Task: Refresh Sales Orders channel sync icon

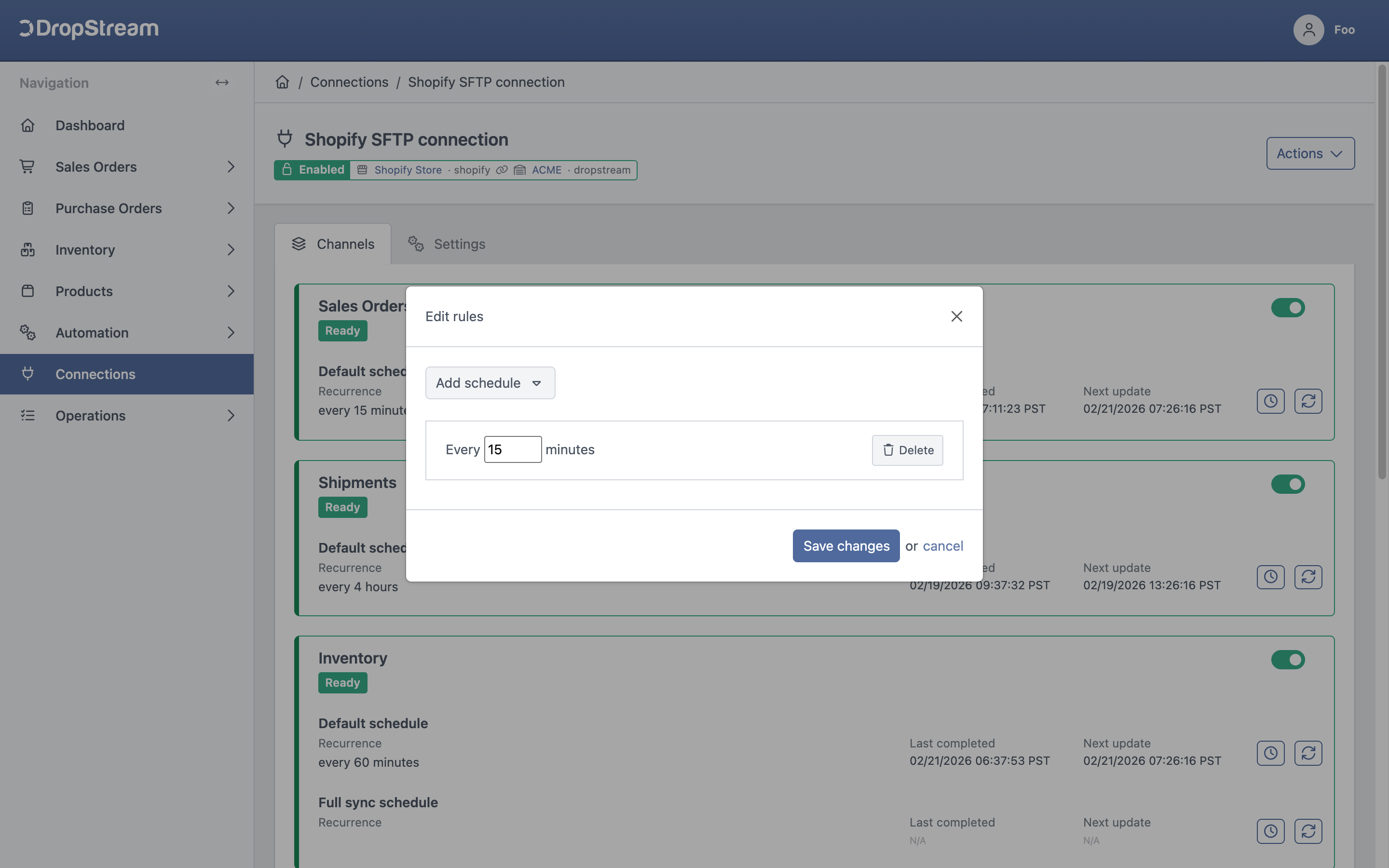Action: click(x=1308, y=401)
